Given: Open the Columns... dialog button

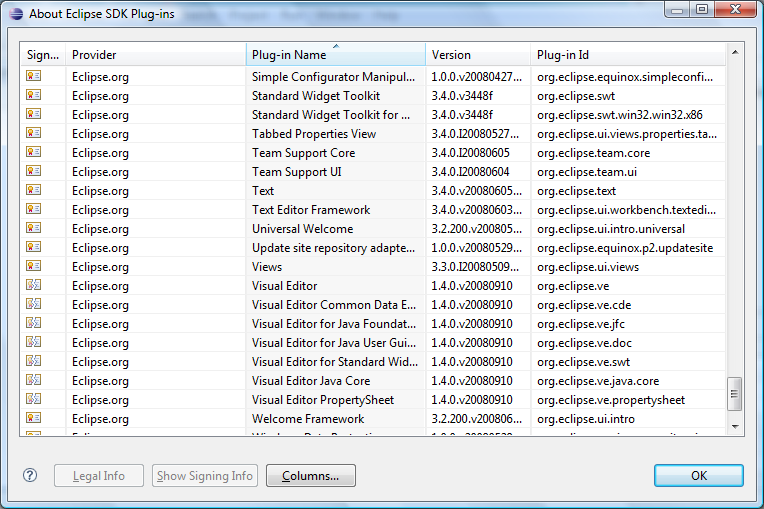Looking at the screenshot, I should coord(311,475).
